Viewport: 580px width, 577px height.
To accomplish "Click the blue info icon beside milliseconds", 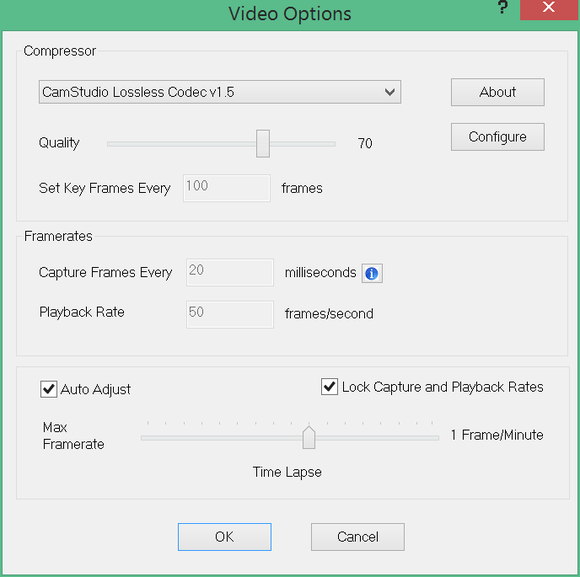I will [x=372, y=273].
